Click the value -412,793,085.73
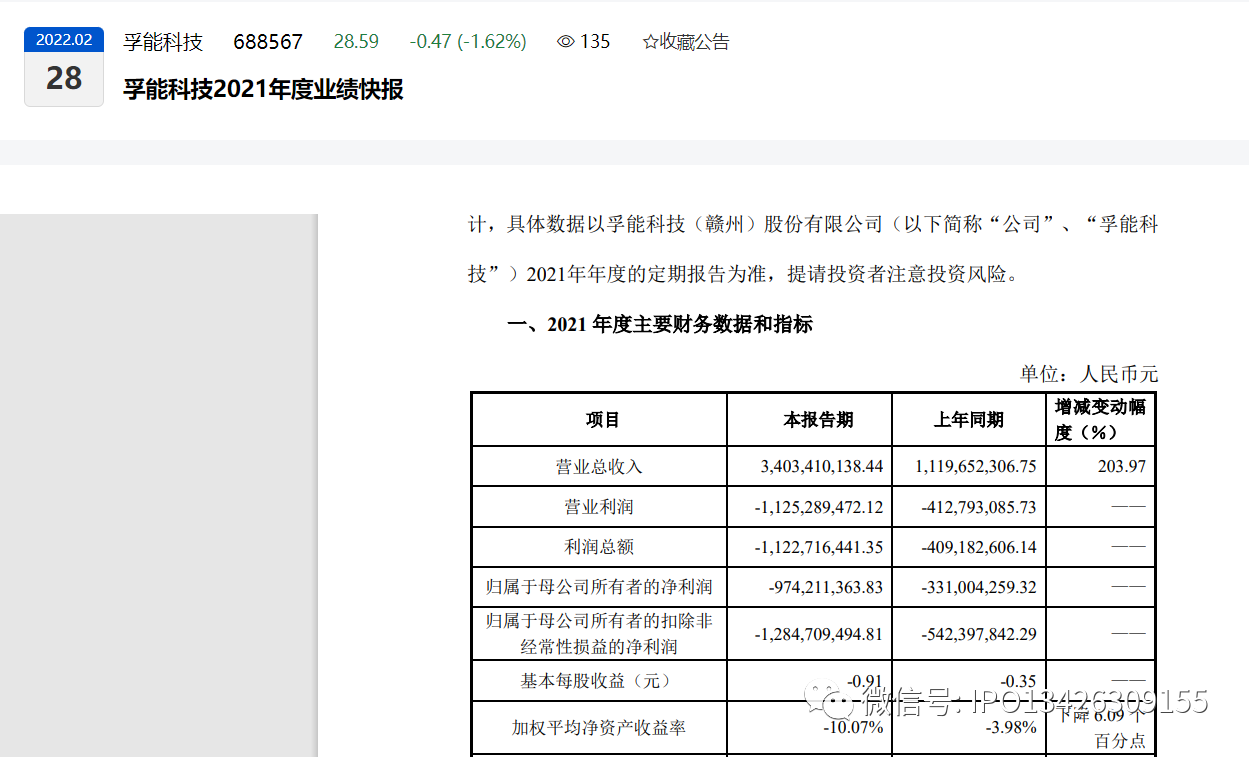This screenshot has width=1249, height=757. tap(979, 507)
